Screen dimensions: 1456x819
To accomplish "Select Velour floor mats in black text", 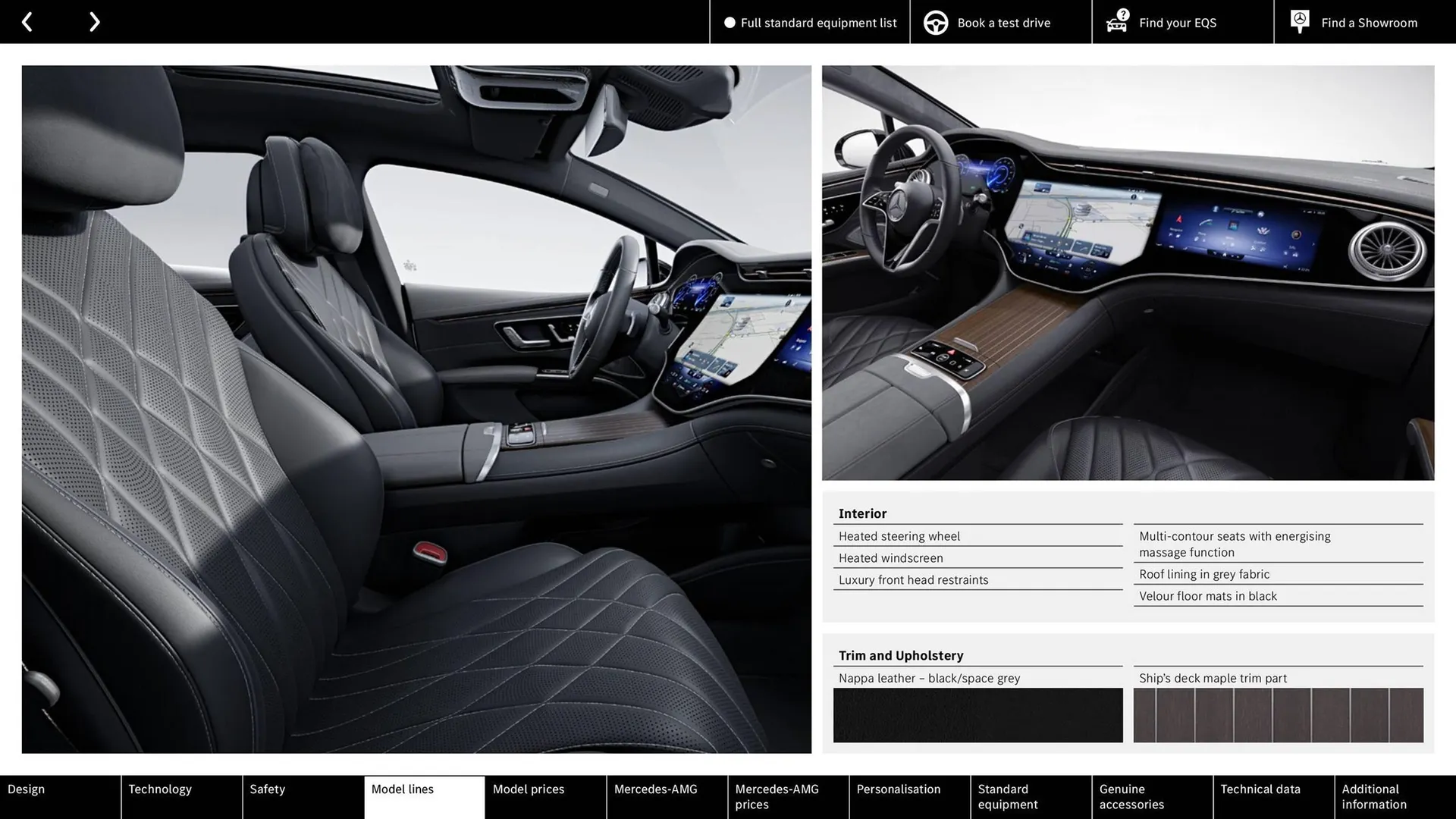I will (1207, 596).
